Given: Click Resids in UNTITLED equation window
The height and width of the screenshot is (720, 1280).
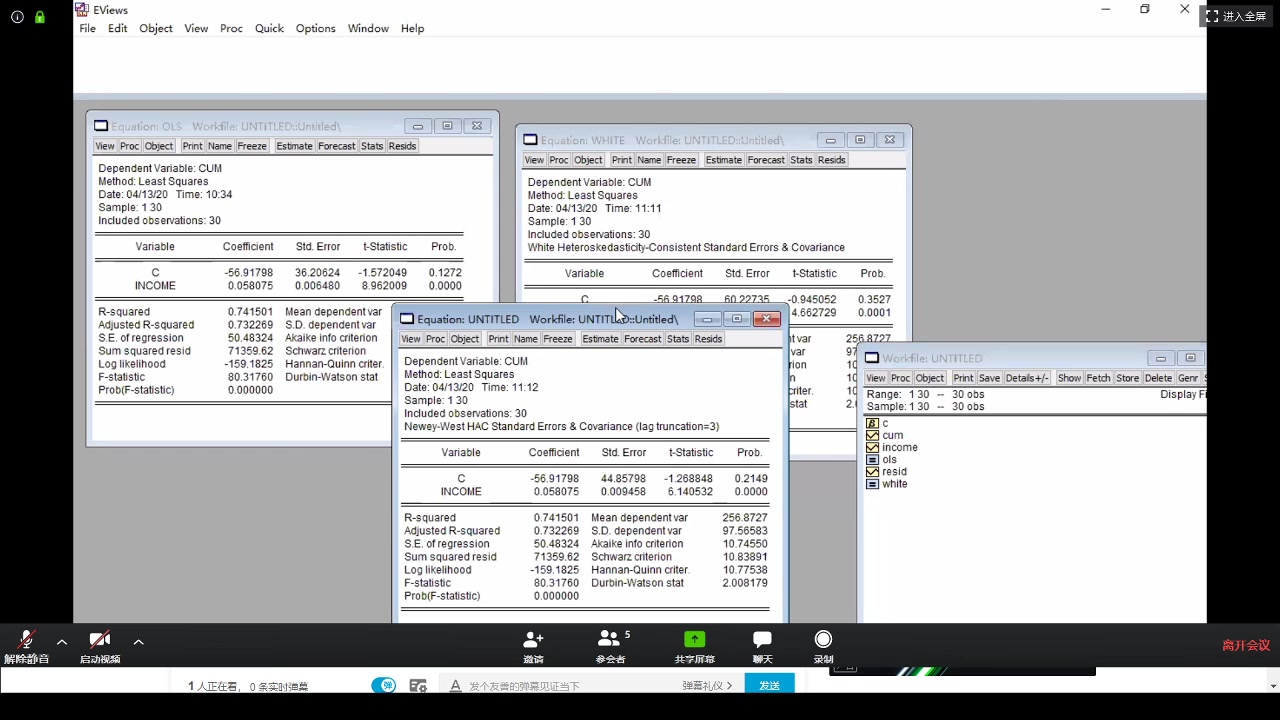Looking at the screenshot, I should pyautogui.click(x=708, y=339).
